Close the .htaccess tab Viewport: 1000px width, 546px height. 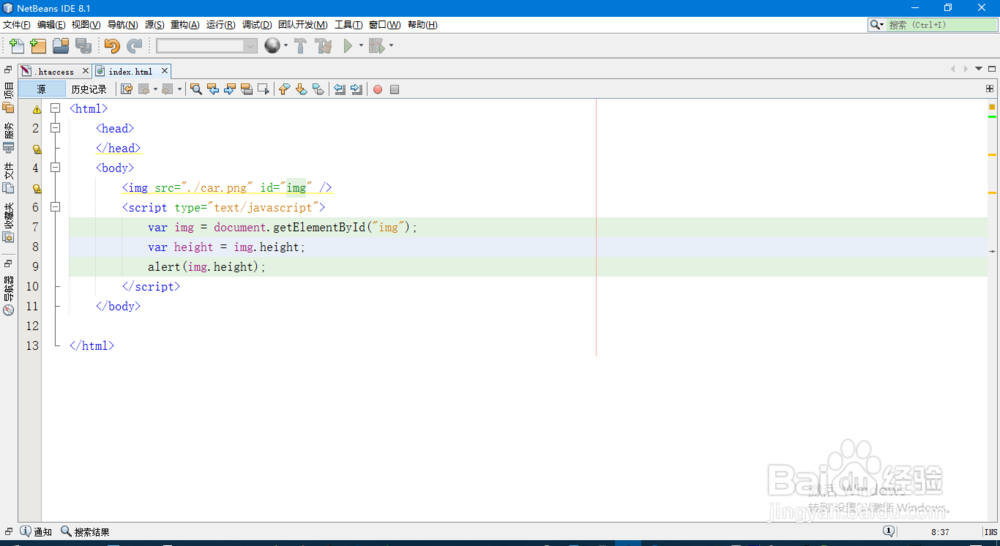85,71
